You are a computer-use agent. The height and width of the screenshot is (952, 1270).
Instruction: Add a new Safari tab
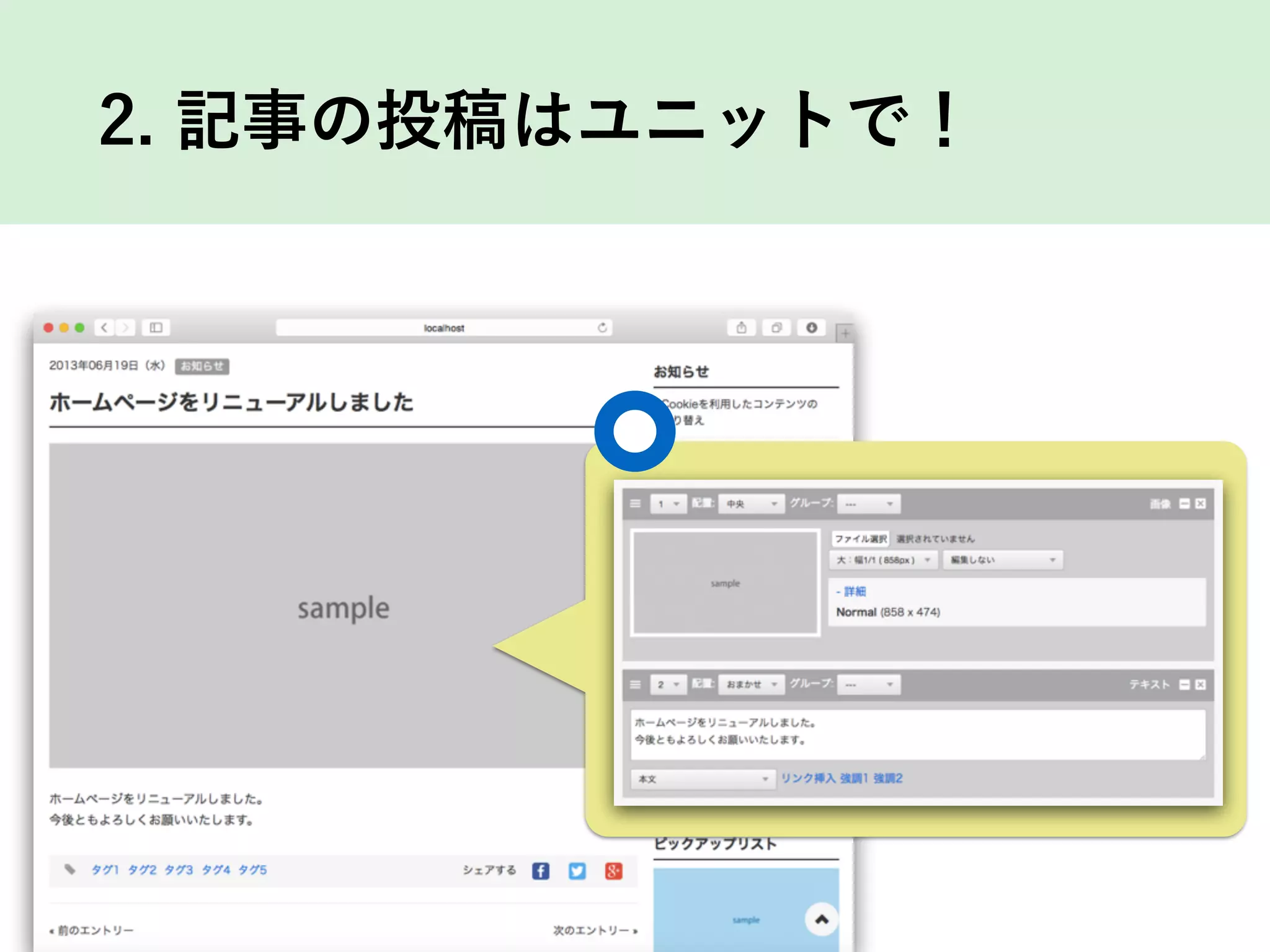click(844, 333)
